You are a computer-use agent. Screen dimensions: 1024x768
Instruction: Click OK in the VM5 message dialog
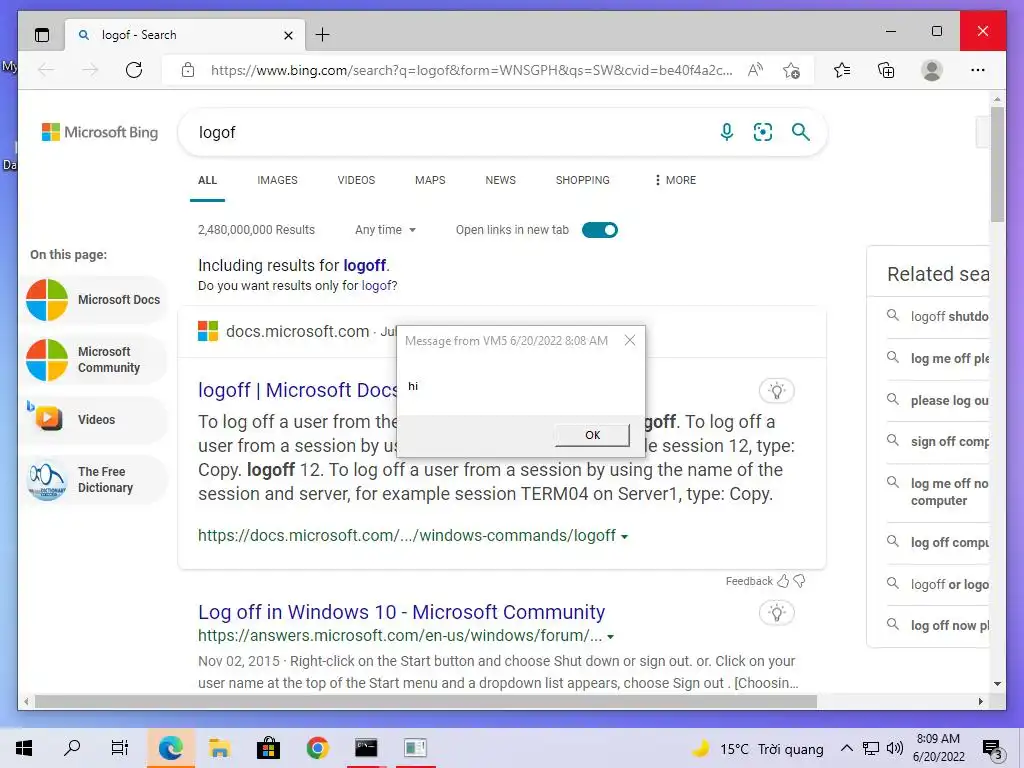592,435
